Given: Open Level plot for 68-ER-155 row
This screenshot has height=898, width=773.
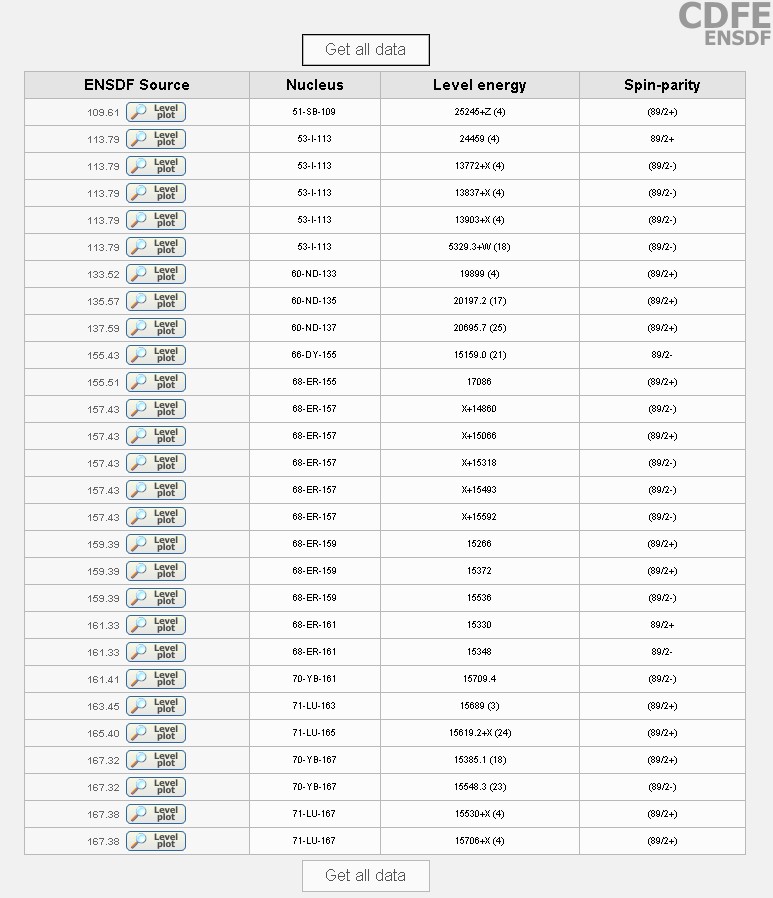Looking at the screenshot, I should pos(156,382).
